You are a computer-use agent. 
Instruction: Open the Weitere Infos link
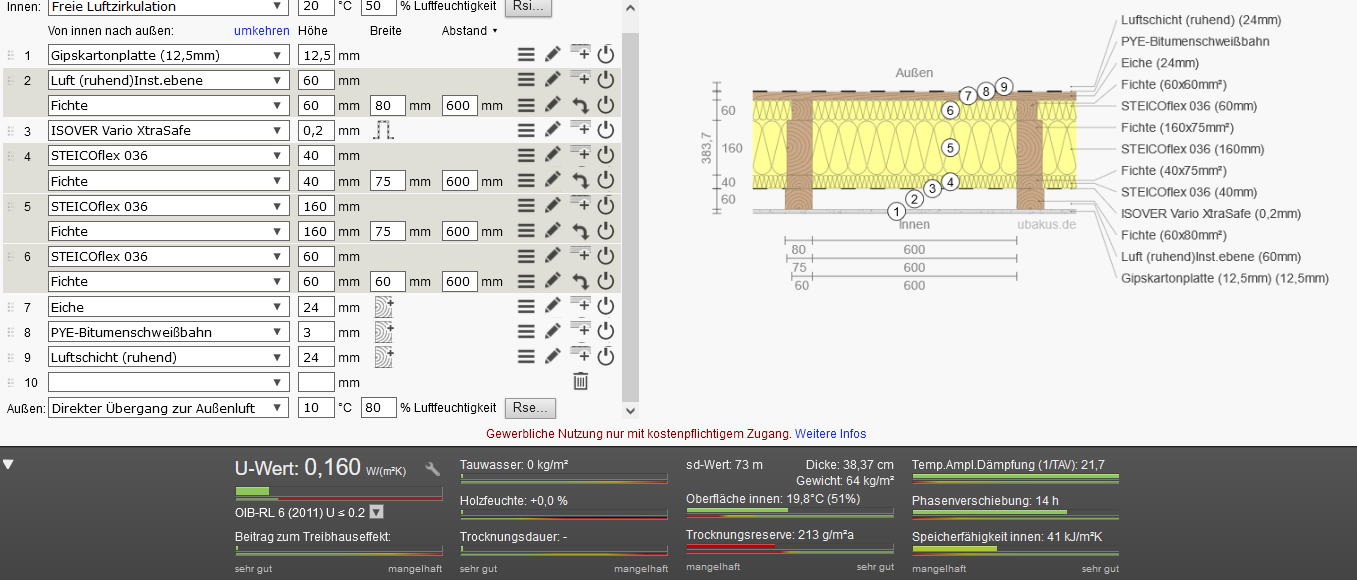pyautogui.click(x=830, y=434)
